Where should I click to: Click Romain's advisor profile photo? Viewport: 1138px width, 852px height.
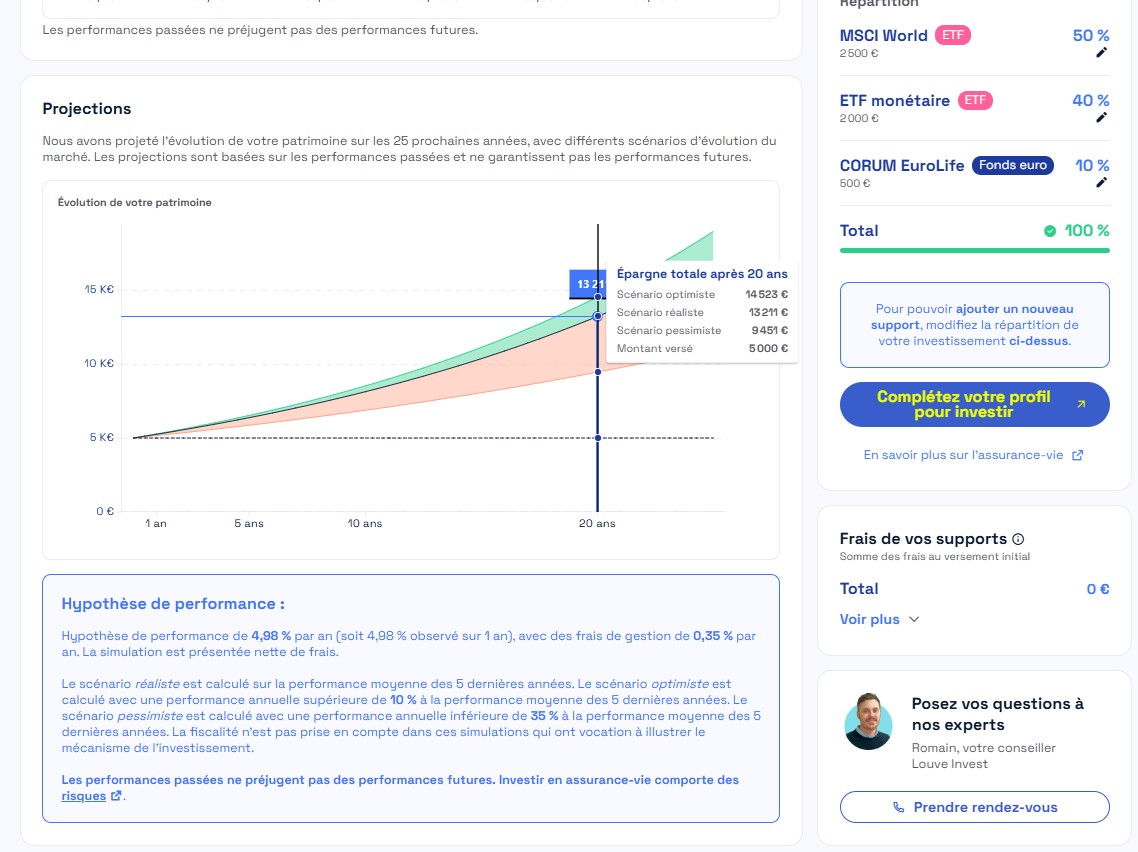click(868, 724)
